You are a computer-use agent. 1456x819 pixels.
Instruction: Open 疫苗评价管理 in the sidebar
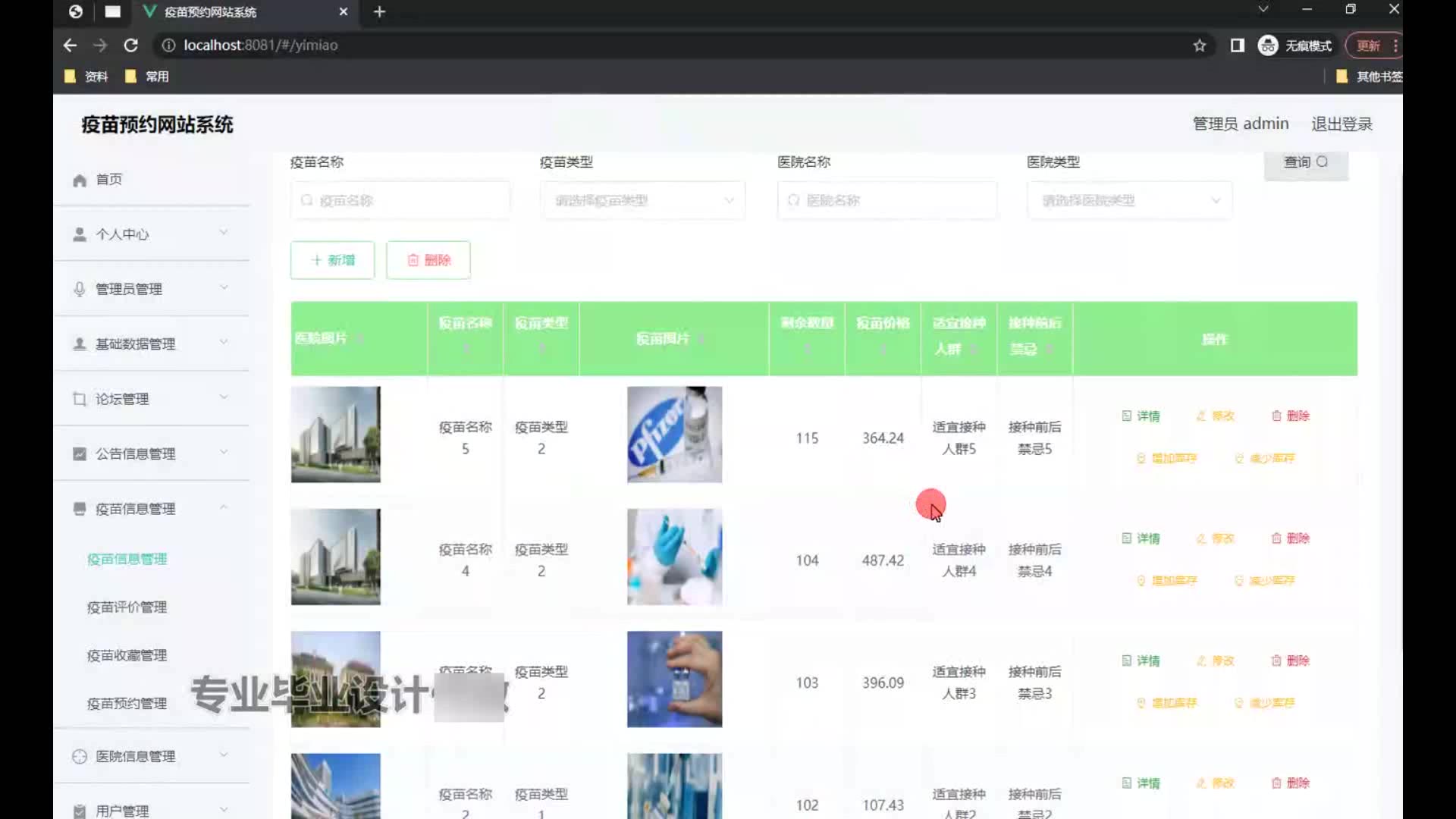click(x=127, y=607)
